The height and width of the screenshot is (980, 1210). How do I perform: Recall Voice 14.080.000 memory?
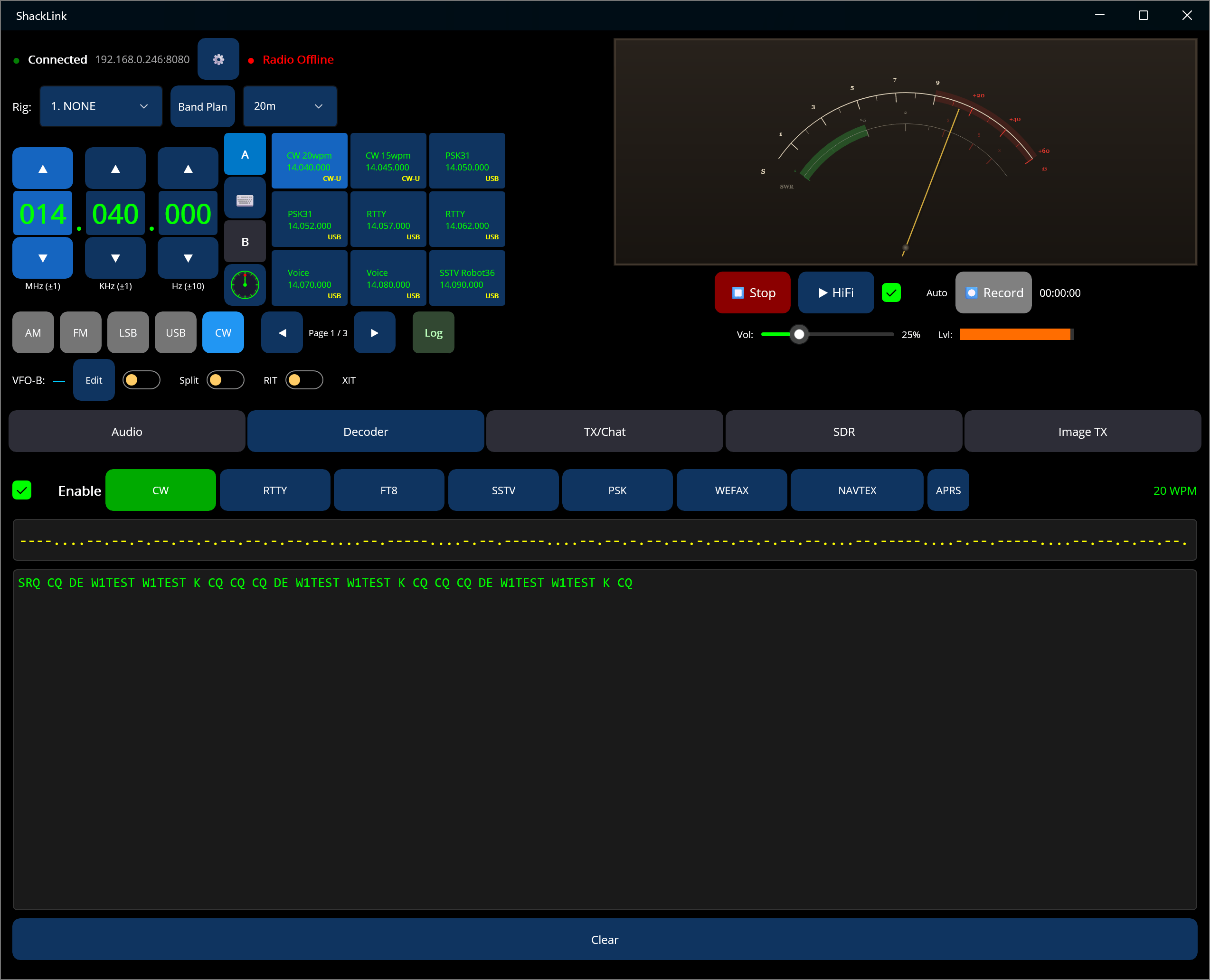point(388,278)
